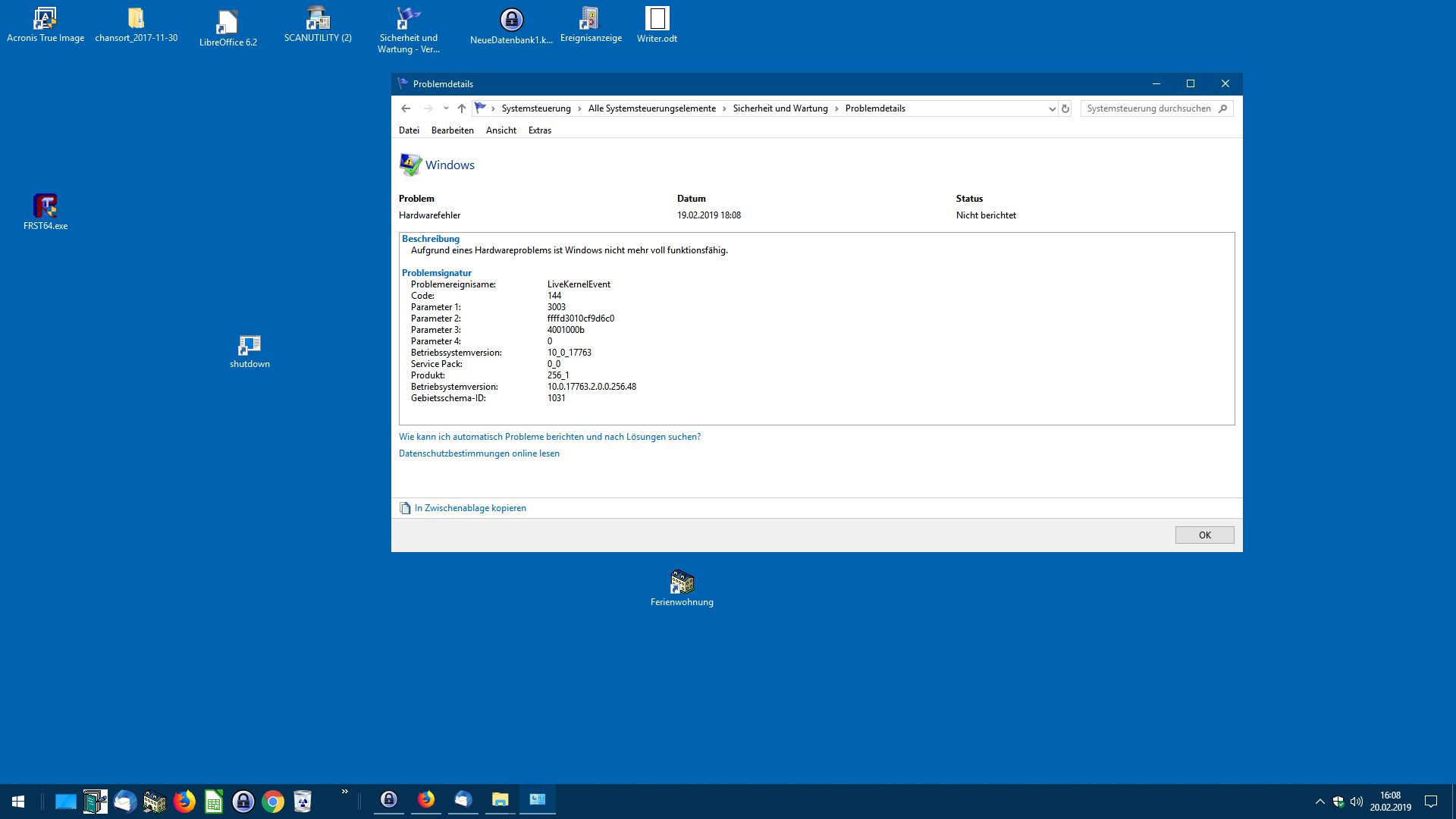Expand the chevron after Alle Systemsteuerungselemente
This screenshot has height=819, width=1456.
click(x=724, y=108)
